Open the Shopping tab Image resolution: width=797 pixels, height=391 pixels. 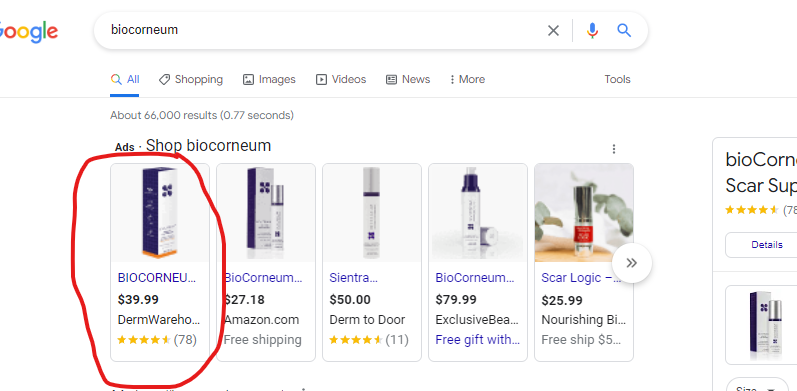coord(191,80)
